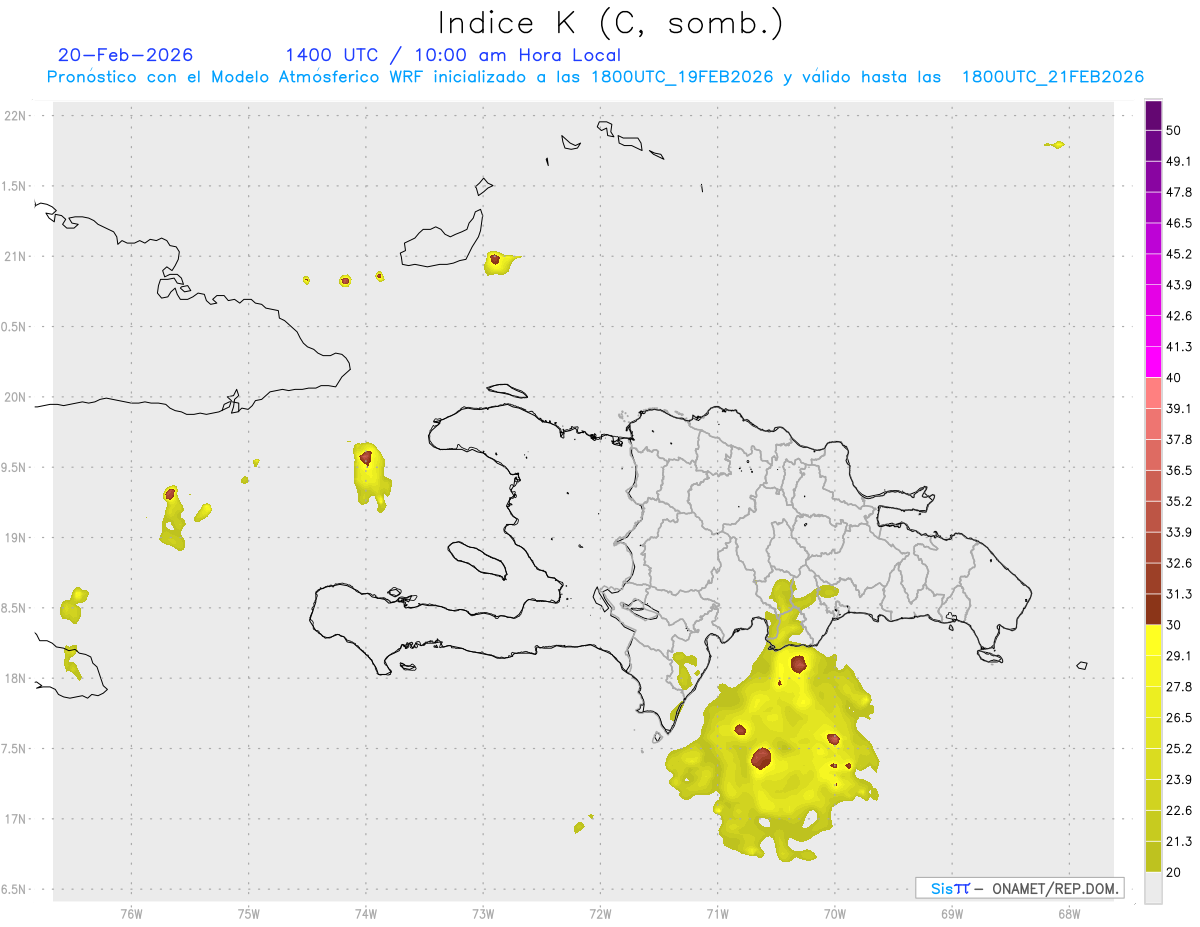Click the colorbar value "50"
Image resolution: width=1200 pixels, height=927 pixels.
(x=1174, y=130)
